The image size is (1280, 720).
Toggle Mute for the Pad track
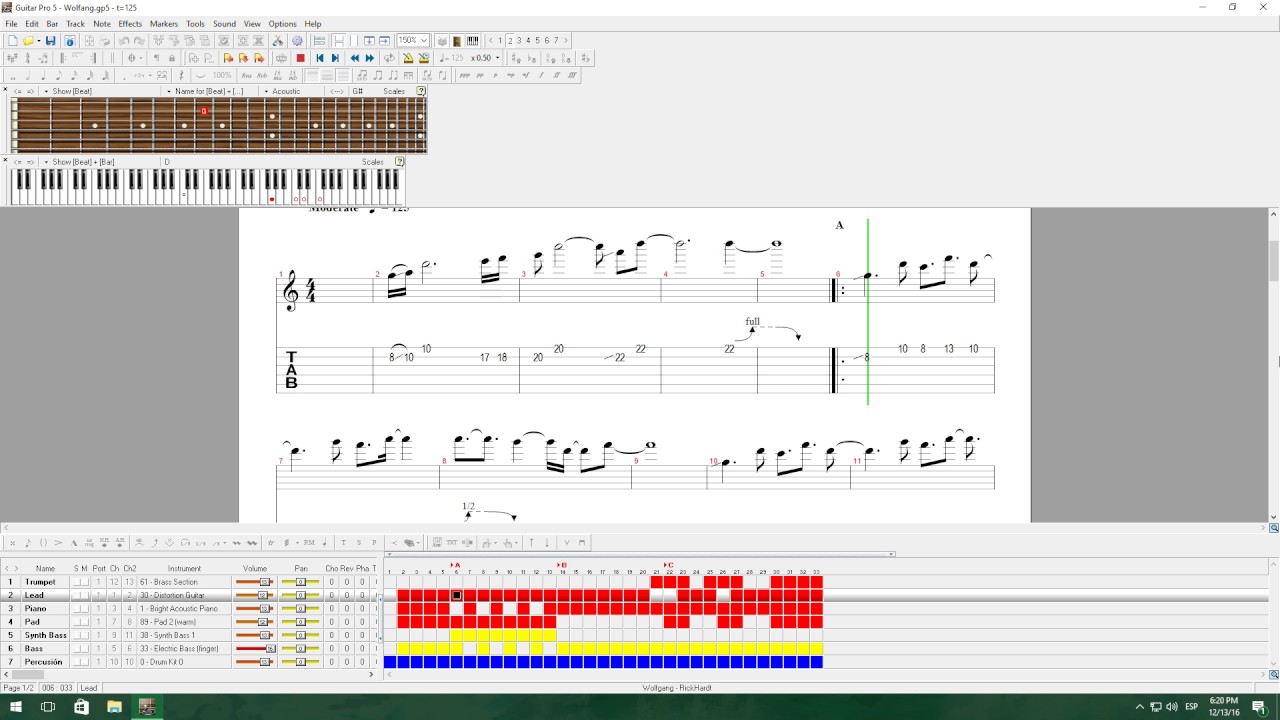(x=85, y=622)
